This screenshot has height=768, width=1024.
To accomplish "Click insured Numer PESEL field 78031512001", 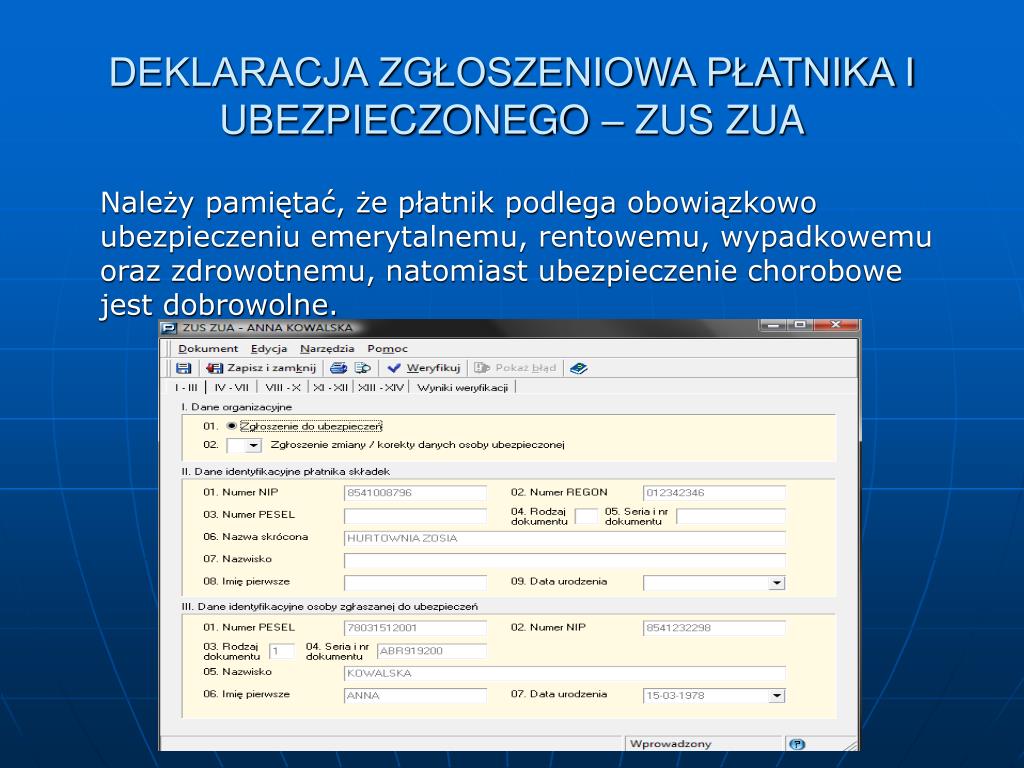I will 415,628.
